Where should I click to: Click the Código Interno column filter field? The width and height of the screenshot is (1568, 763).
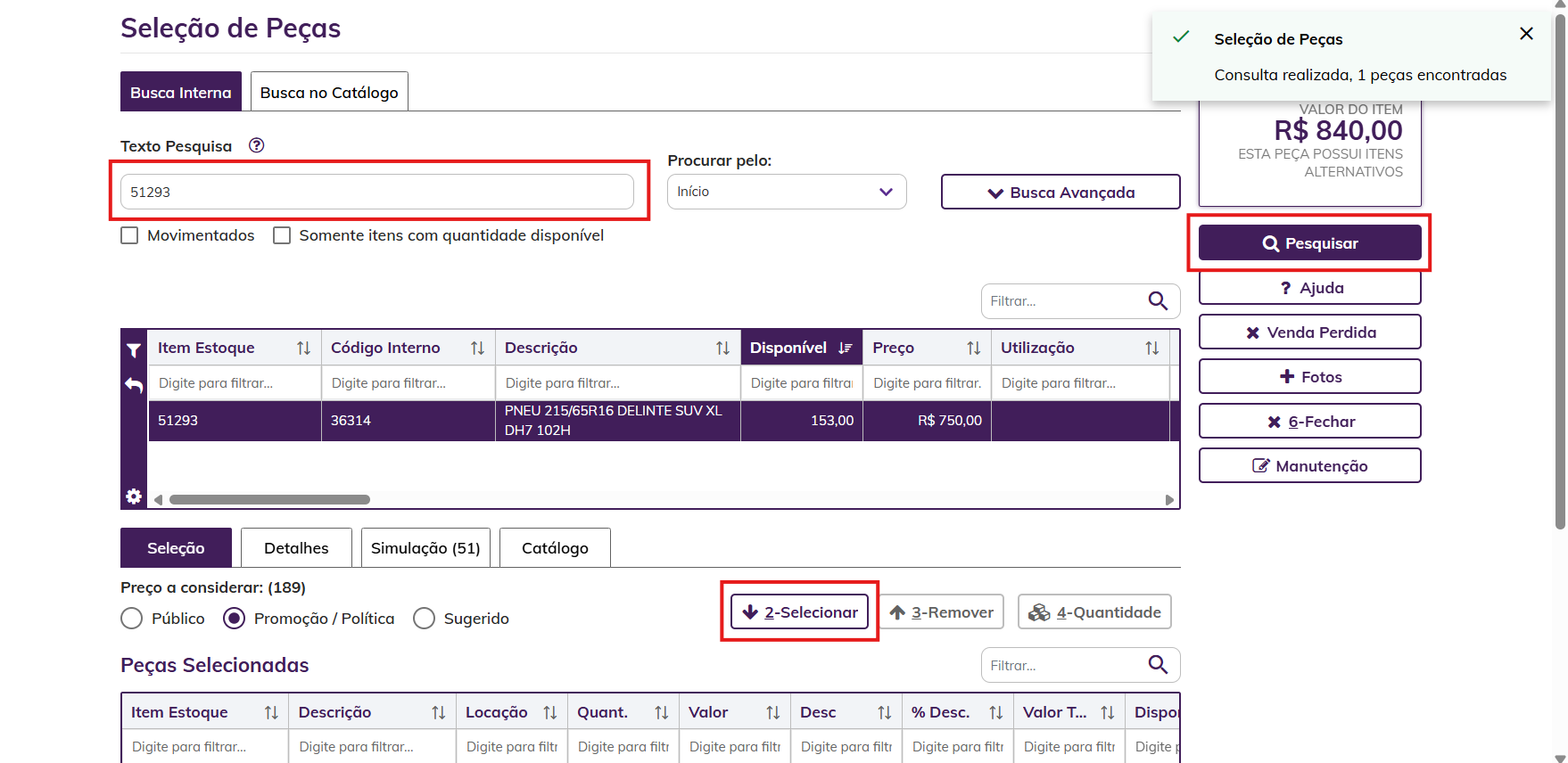point(409,383)
